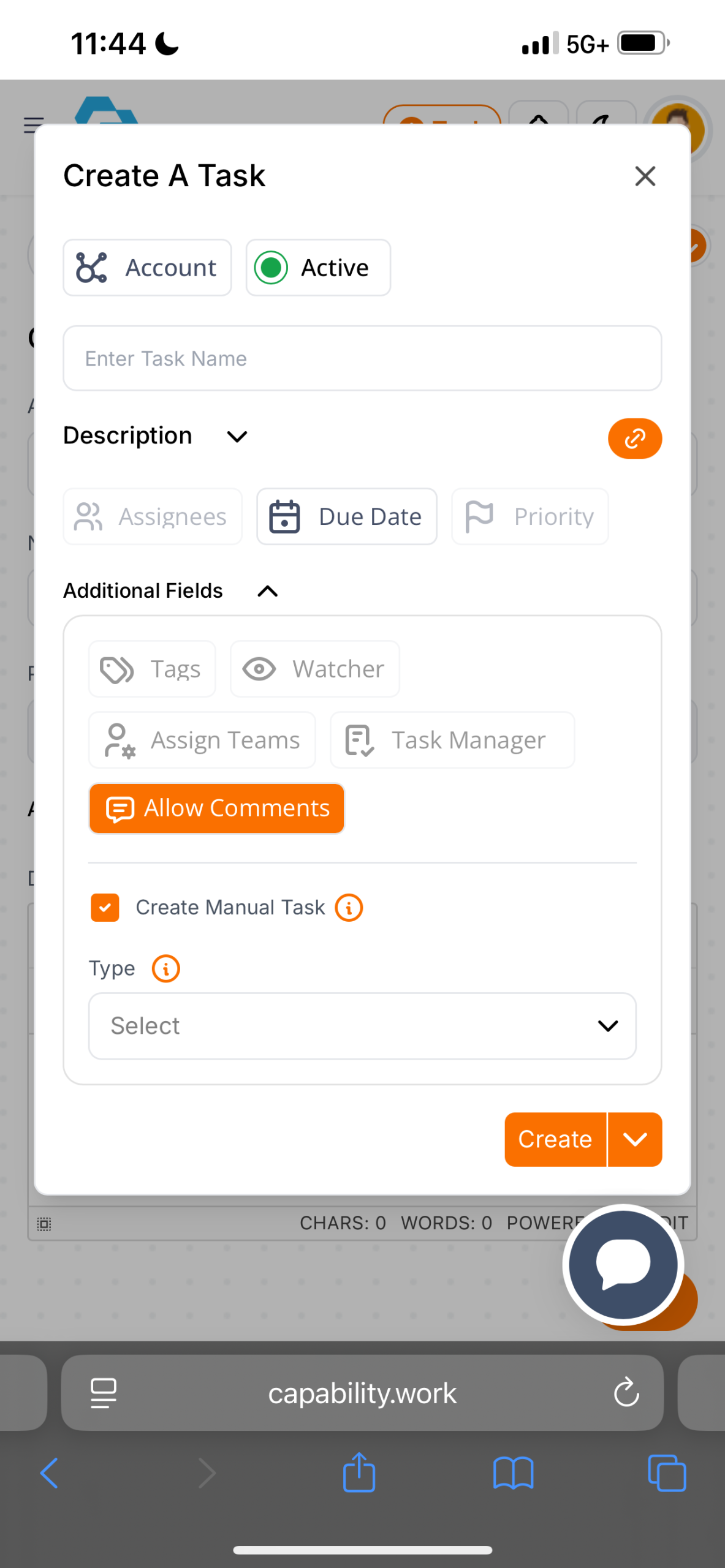The height and width of the screenshot is (1568, 725).
Task: Open Safari bookmarks icon
Action: pyautogui.click(x=513, y=1472)
